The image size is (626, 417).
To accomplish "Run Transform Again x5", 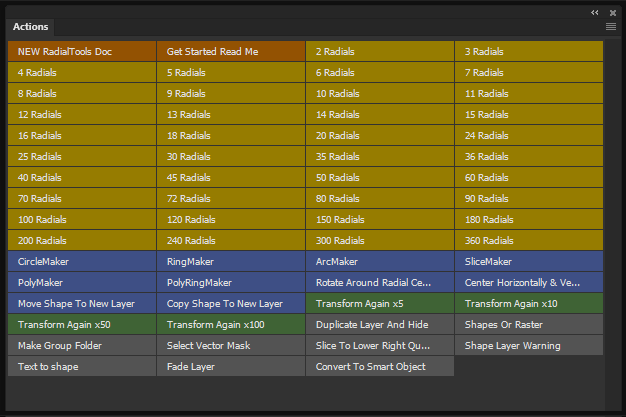I will pyautogui.click(x=380, y=304).
